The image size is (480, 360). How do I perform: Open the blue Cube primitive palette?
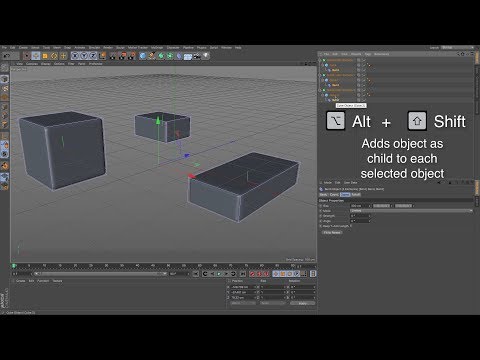click(143, 56)
